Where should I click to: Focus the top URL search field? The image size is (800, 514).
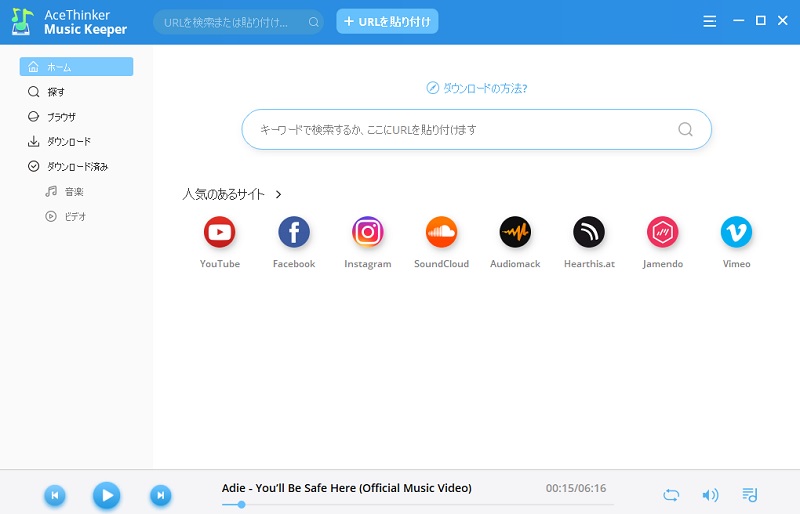(x=238, y=22)
